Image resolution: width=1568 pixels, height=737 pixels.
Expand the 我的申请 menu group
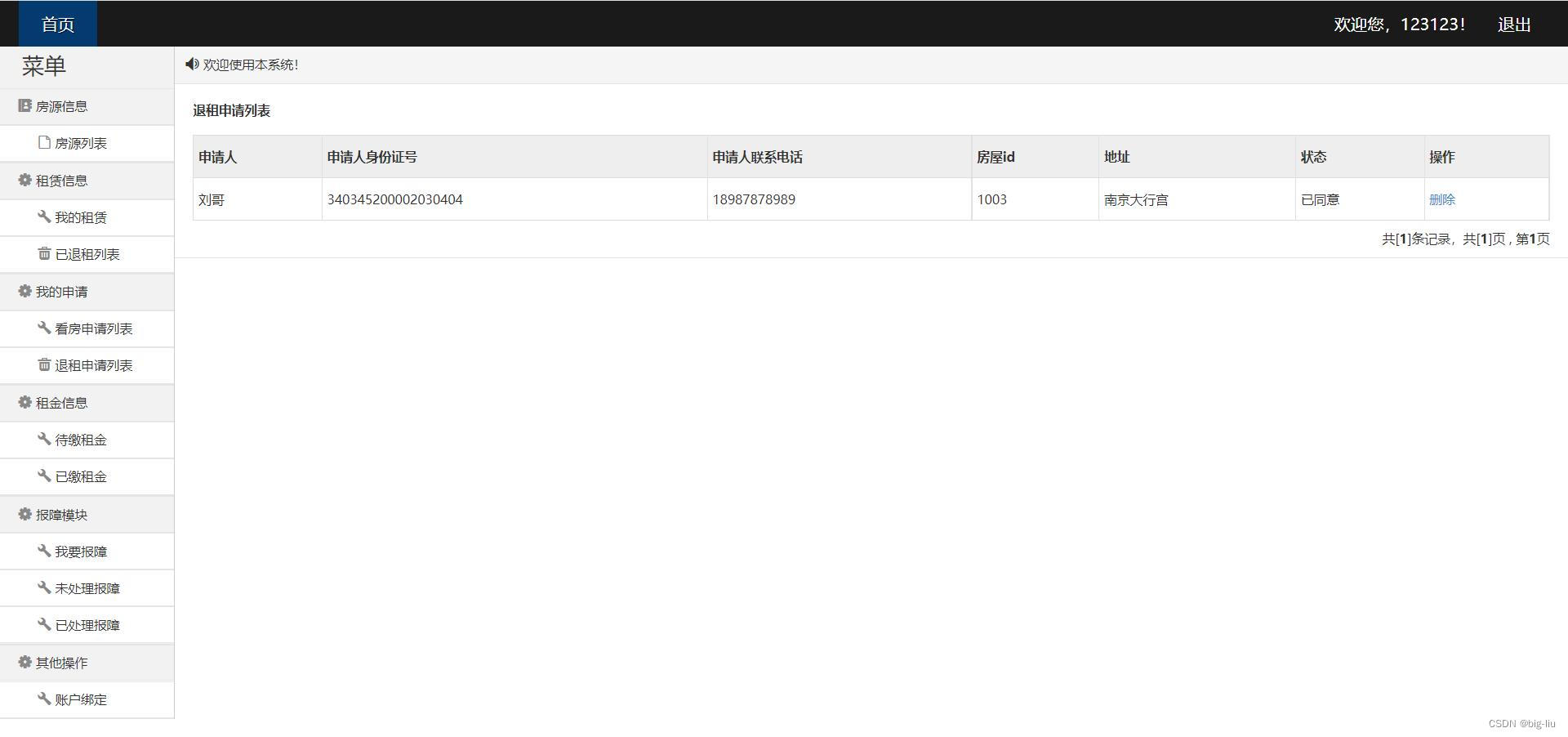coord(61,292)
